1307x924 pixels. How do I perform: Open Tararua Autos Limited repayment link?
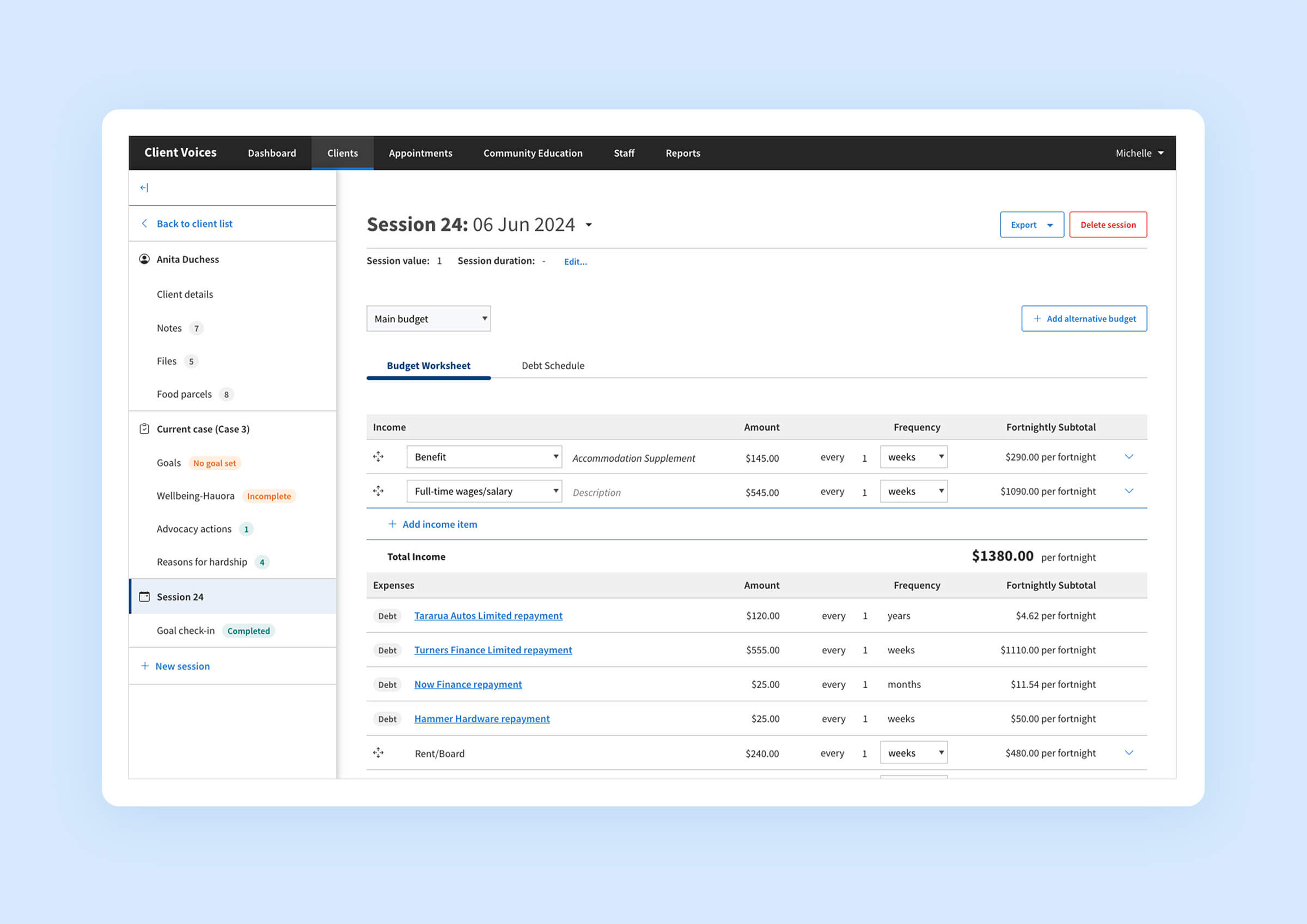[487, 615]
